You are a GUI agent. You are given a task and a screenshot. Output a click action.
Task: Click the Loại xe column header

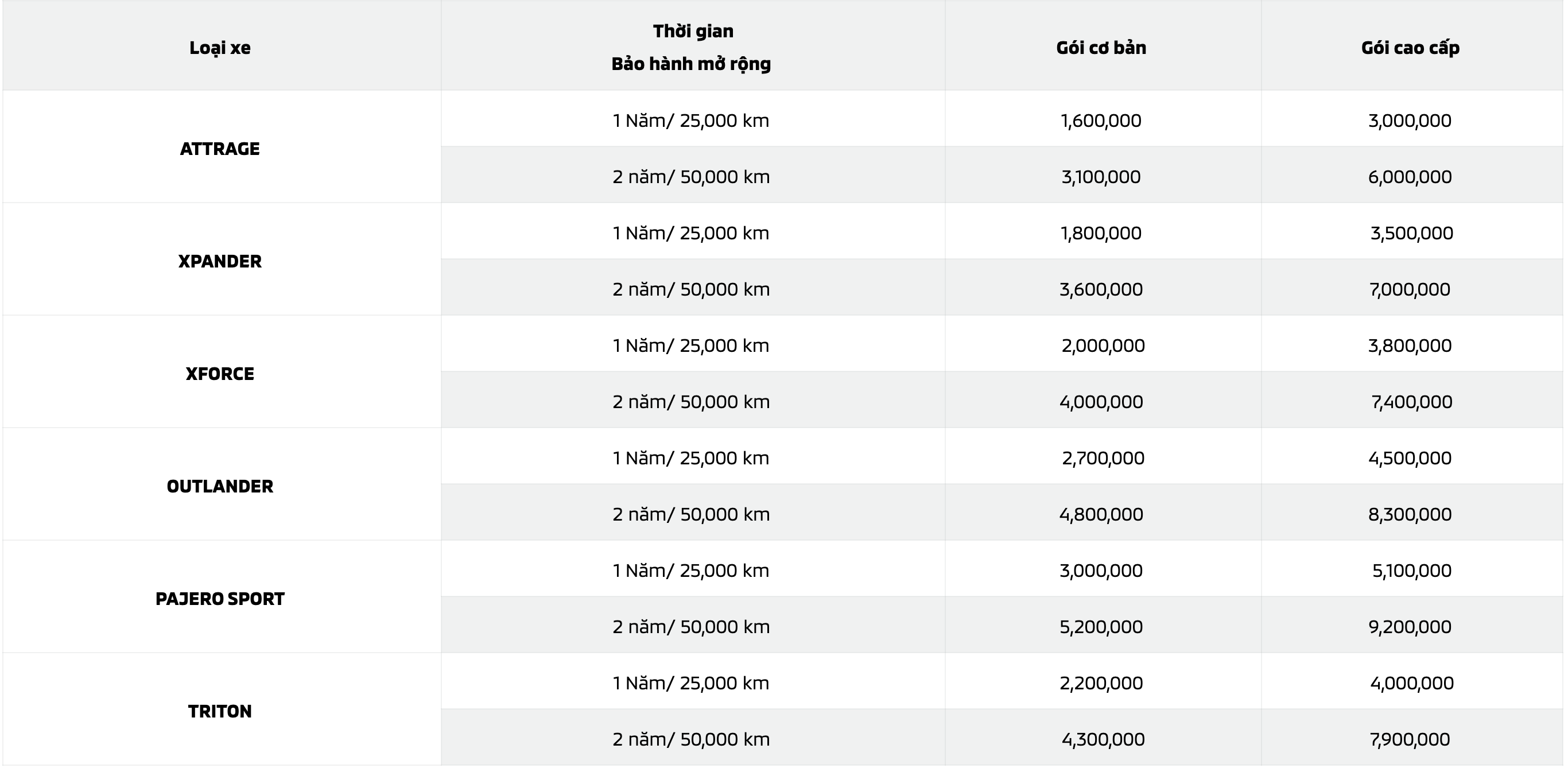(220, 48)
